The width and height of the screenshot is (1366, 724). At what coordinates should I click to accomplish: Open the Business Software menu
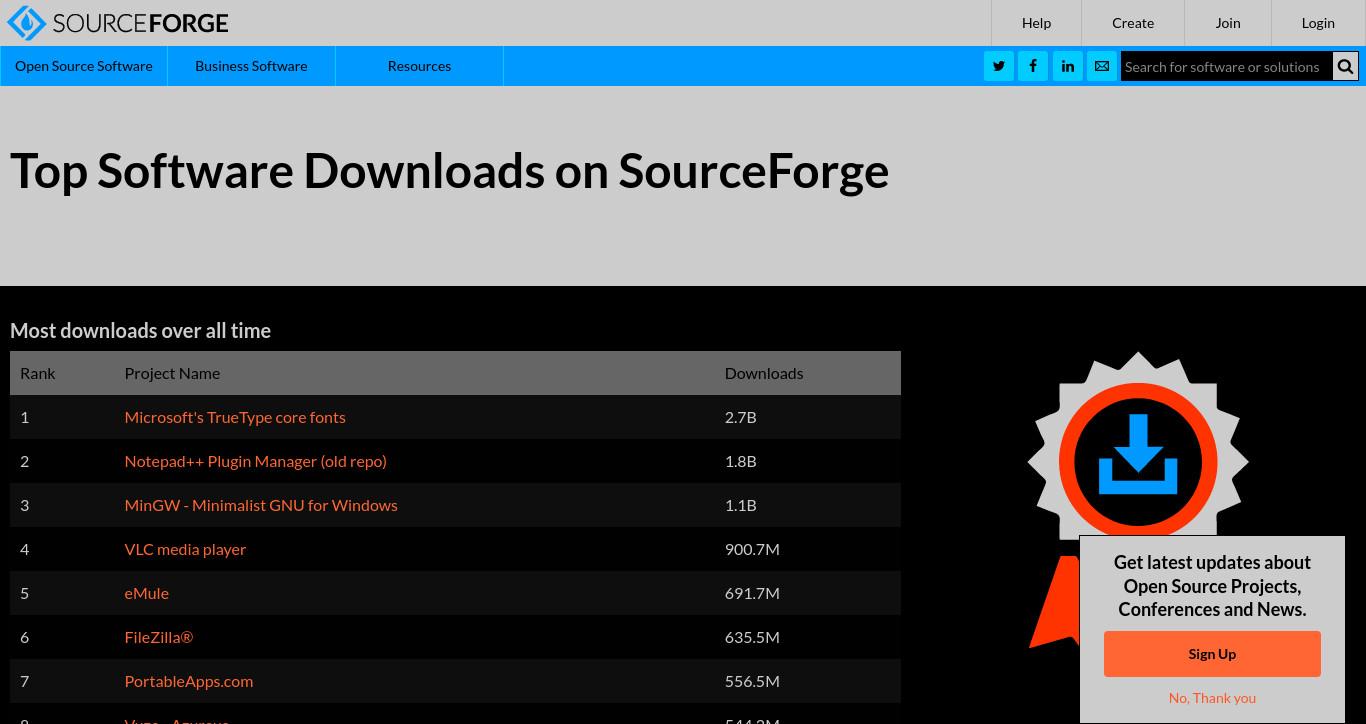[x=251, y=66]
